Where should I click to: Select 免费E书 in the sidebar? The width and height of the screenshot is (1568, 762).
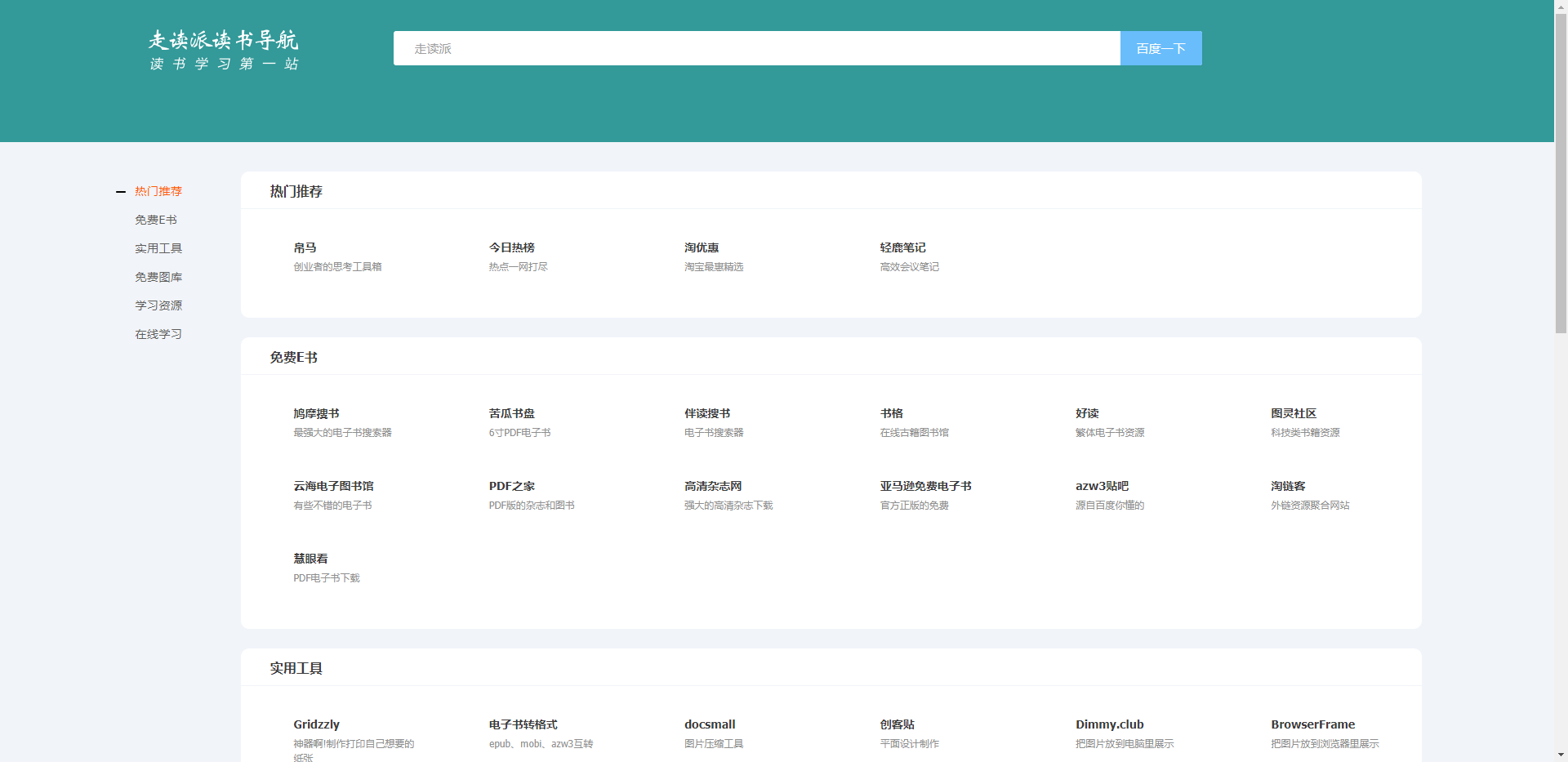pyautogui.click(x=156, y=220)
